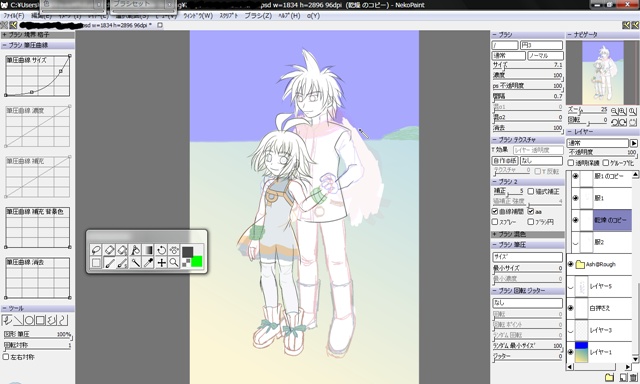
Task: Select the square shape in tool panel
Action: pos(40,320)
